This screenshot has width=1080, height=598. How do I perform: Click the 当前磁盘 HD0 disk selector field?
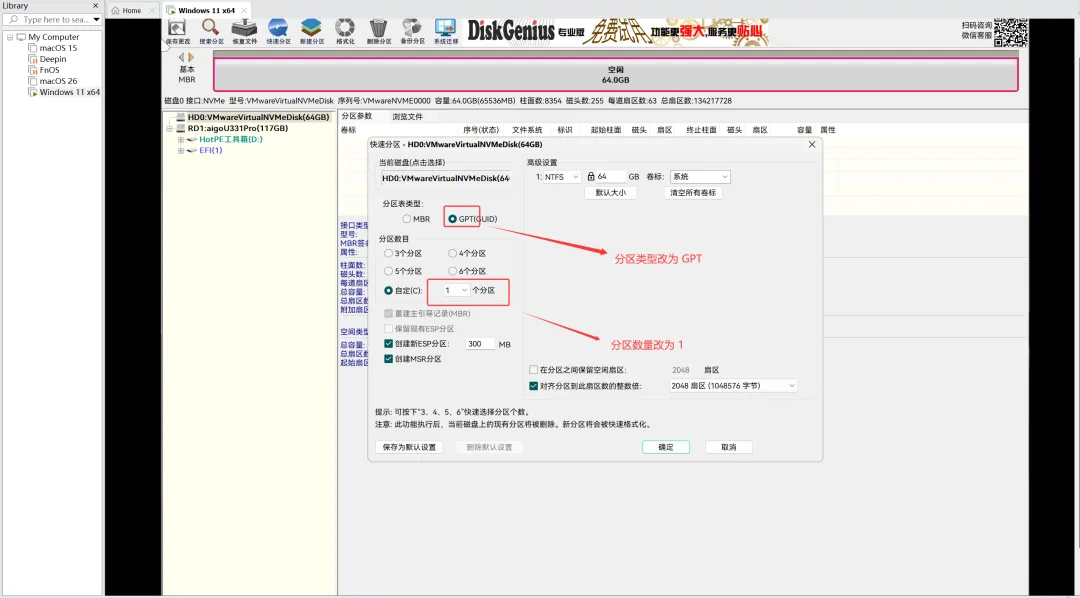446,178
